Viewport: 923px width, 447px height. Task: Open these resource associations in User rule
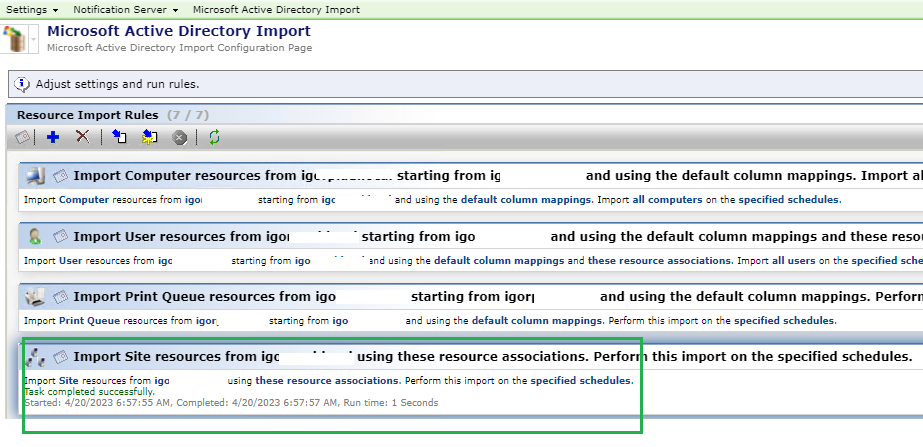660,260
